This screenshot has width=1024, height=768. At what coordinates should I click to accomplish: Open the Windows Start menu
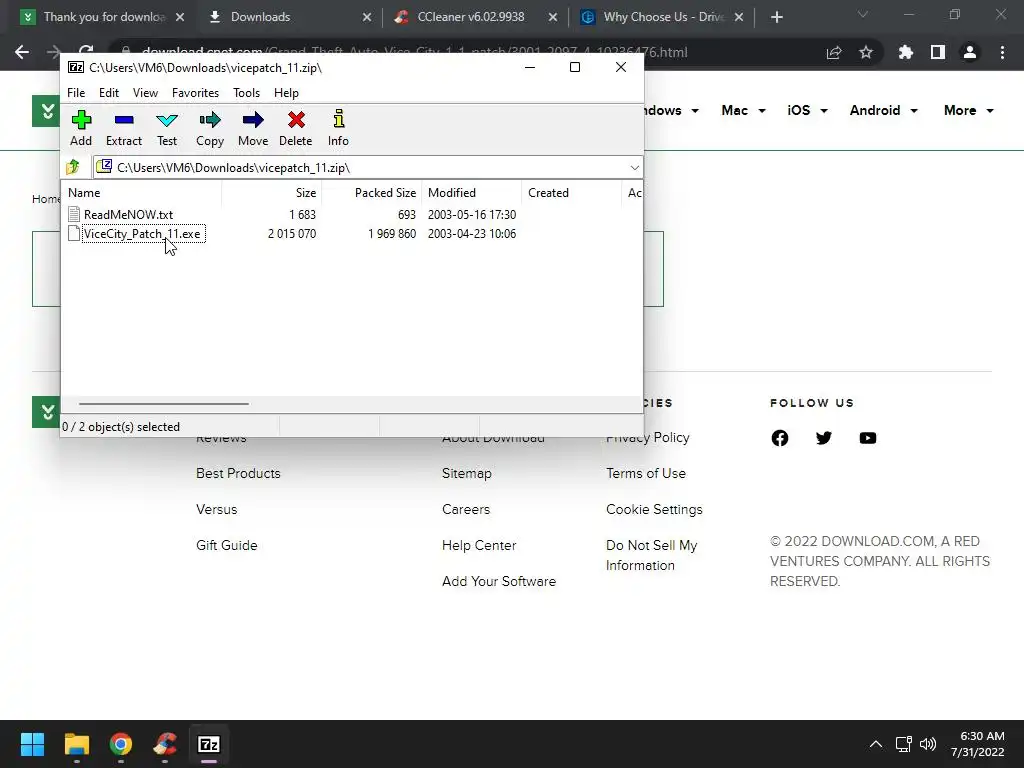(32, 744)
